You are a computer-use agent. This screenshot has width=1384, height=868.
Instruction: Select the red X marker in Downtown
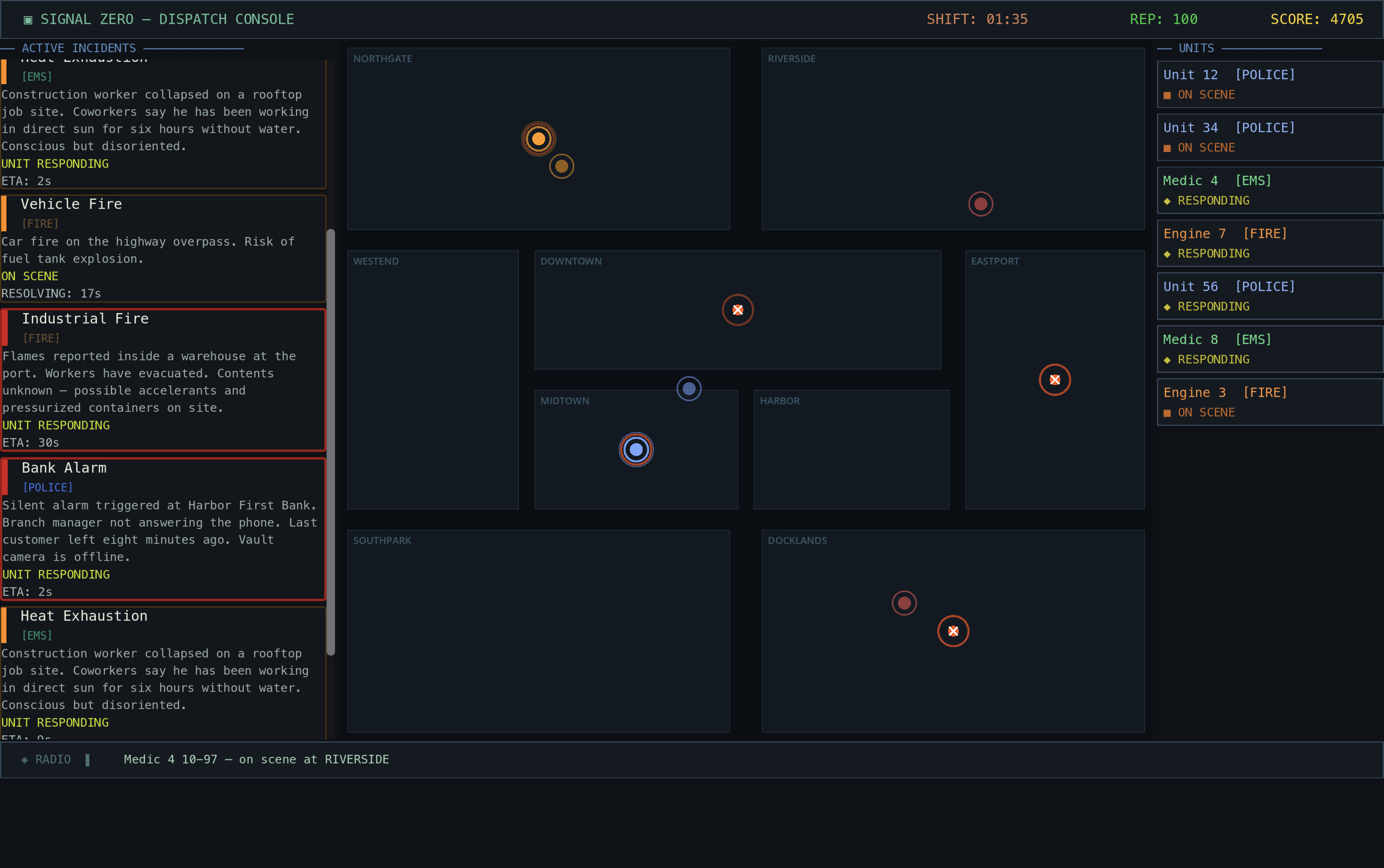tap(737, 310)
